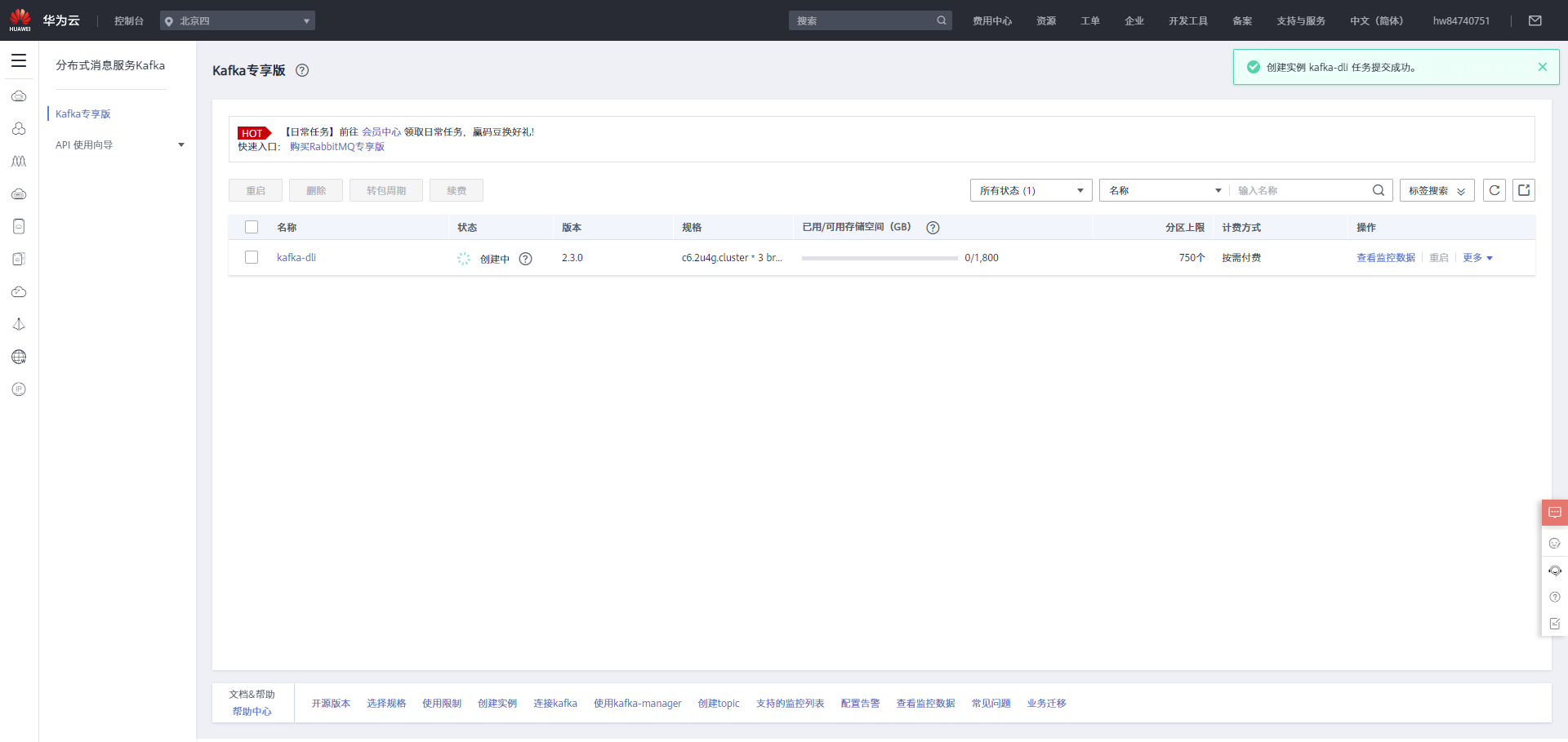Open the hw84740751 account menu
The width and height of the screenshot is (1568, 742).
coord(1461,20)
